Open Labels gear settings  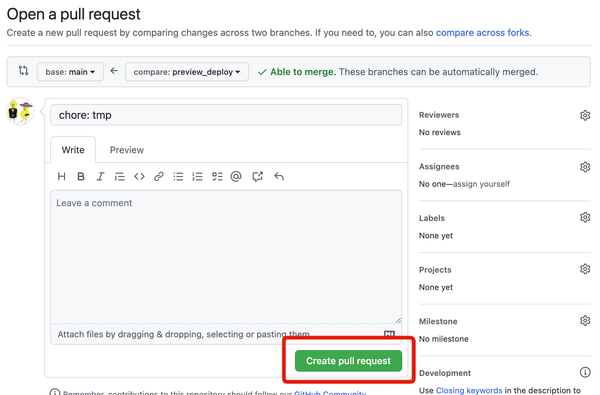pyautogui.click(x=585, y=217)
